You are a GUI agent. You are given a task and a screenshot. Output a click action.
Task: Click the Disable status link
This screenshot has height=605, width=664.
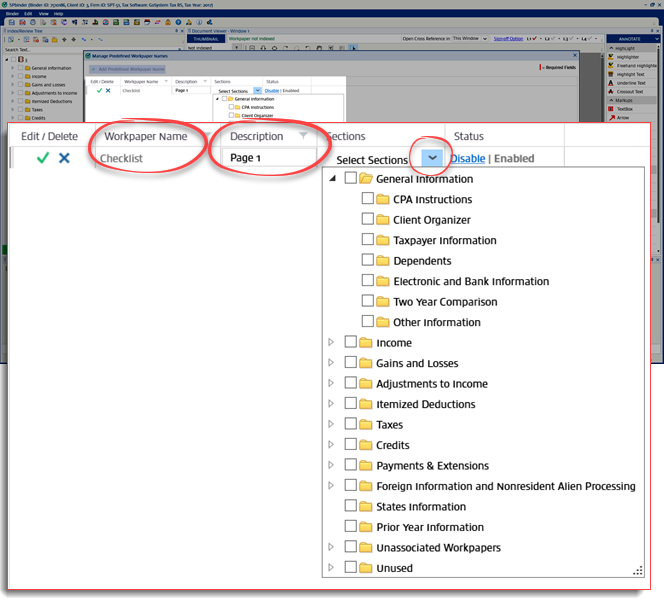click(x=468, y=158)
